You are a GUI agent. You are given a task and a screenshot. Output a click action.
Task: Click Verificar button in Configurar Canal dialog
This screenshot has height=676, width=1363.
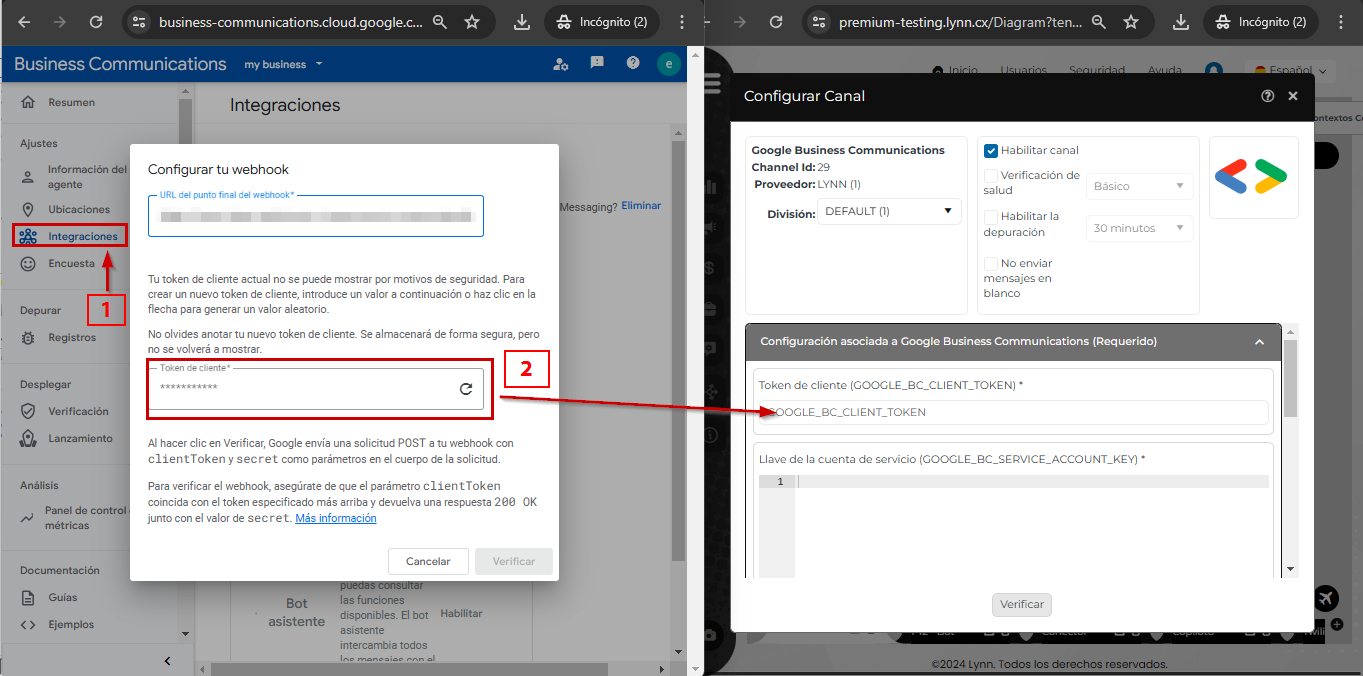(1022, 604)
